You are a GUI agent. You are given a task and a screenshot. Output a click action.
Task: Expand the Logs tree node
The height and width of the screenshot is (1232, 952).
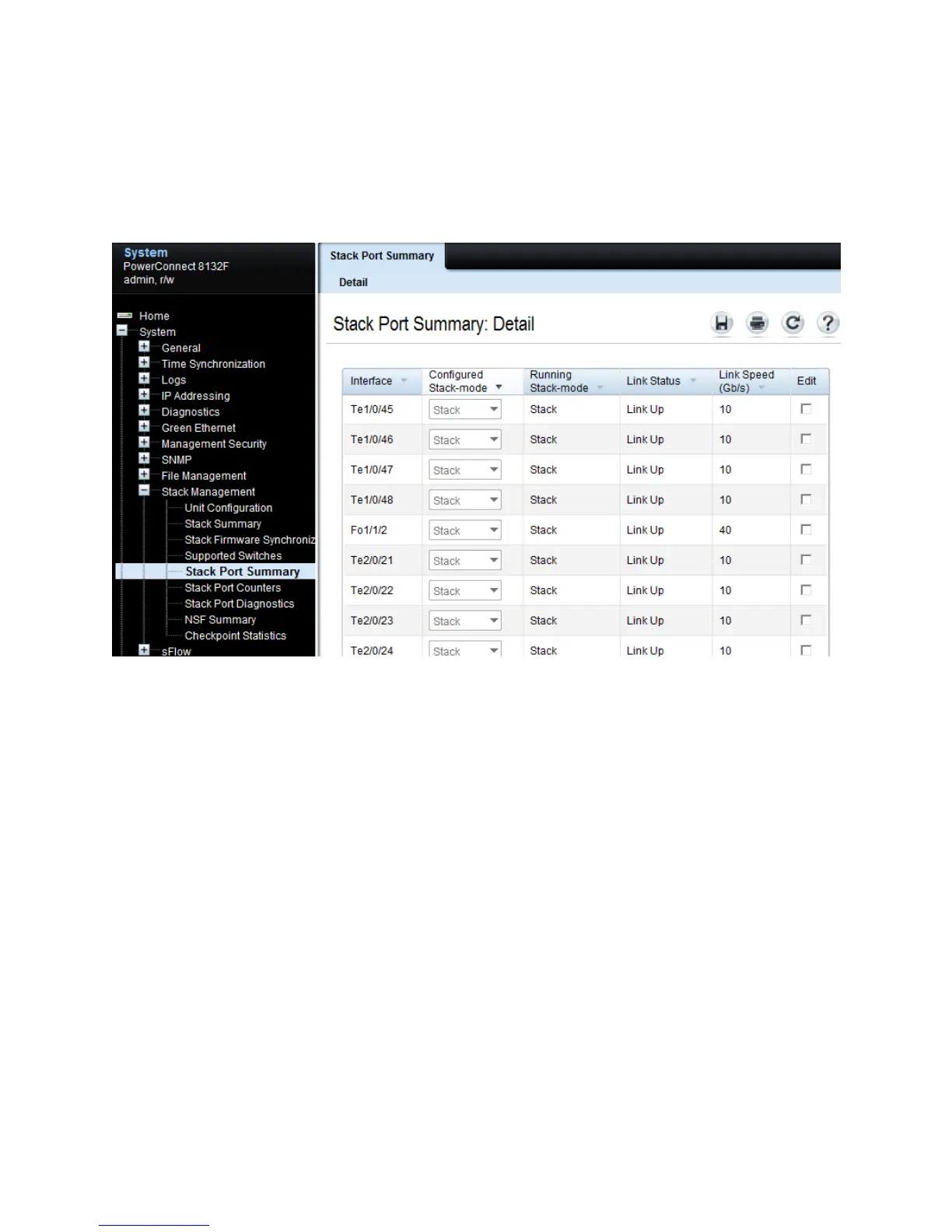[144, 379]
